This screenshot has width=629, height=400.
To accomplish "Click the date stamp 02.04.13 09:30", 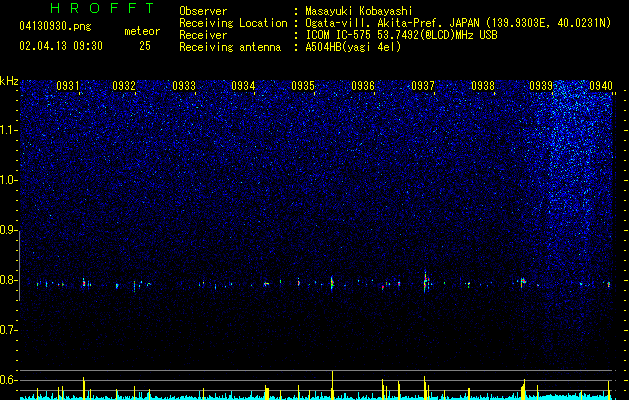I will click(61, 46).
